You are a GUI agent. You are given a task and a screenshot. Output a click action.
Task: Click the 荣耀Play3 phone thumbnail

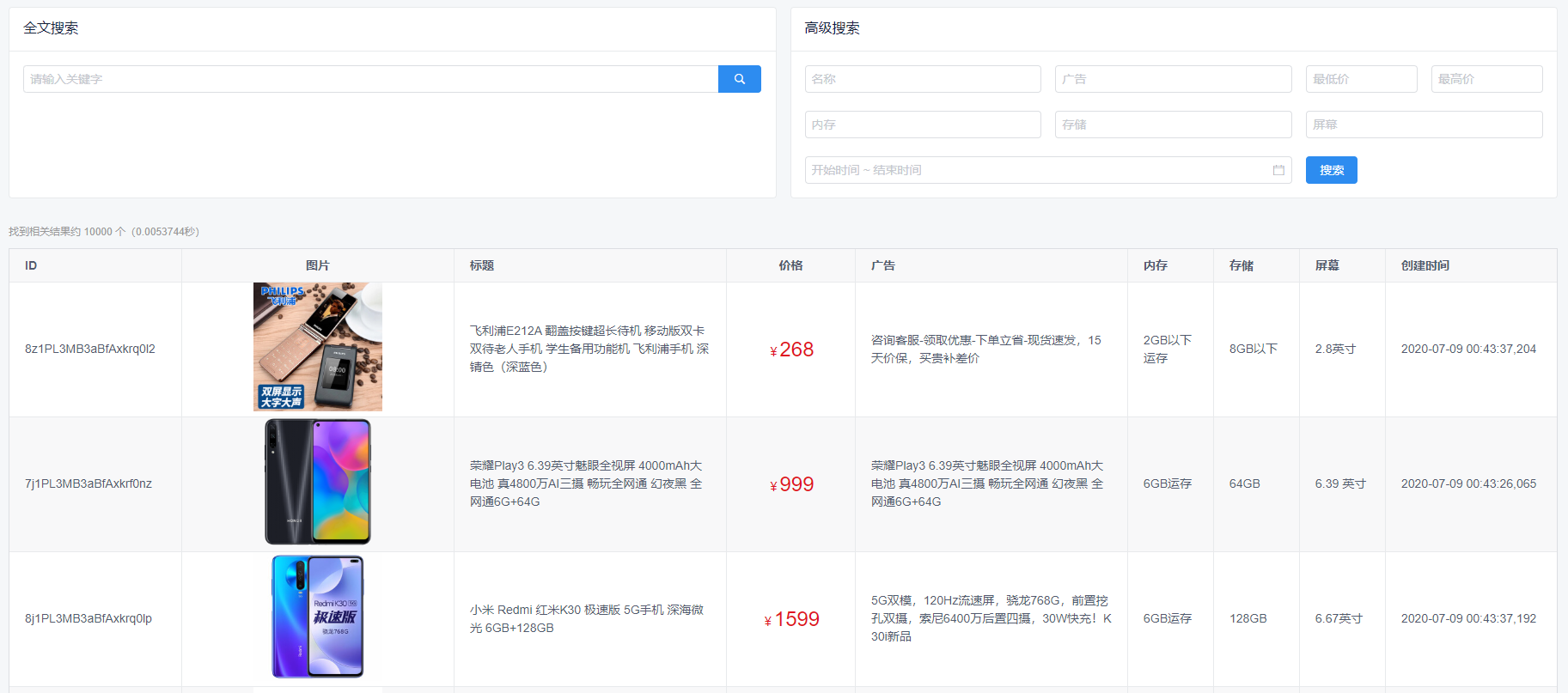tap(318, 482)
